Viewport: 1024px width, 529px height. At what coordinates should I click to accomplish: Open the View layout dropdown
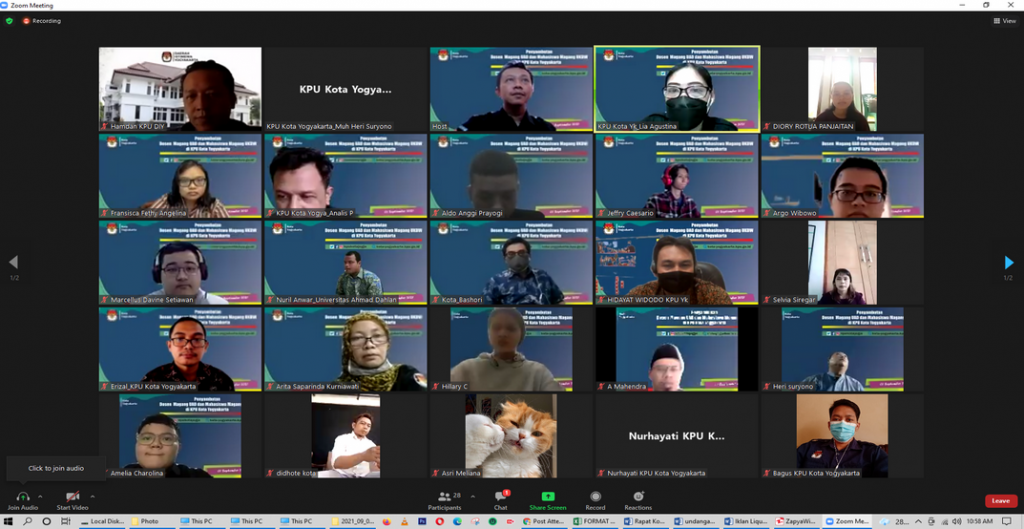[x=1004, y=20]
